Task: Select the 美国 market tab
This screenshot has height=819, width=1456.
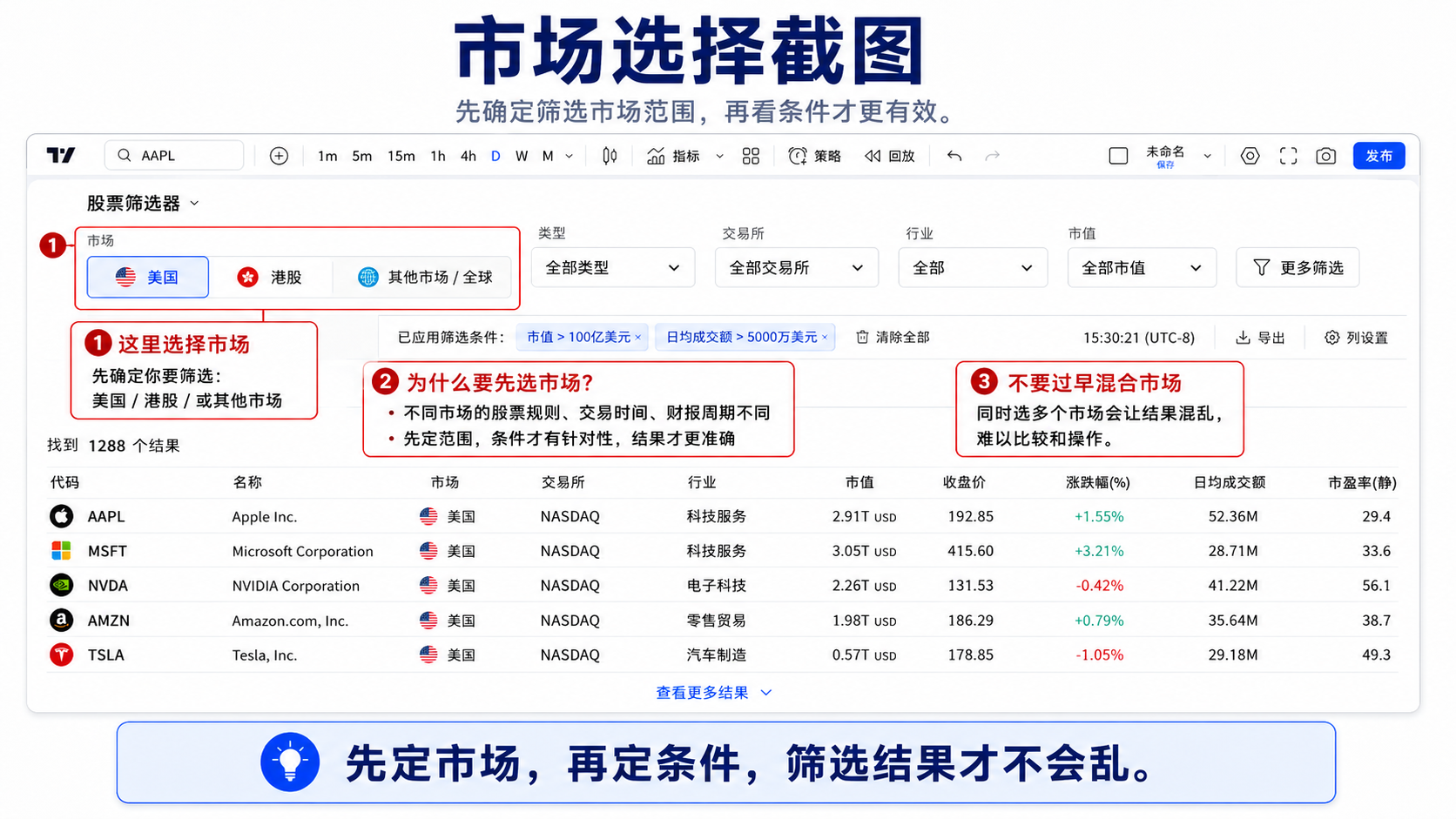Action: (148, 277)
